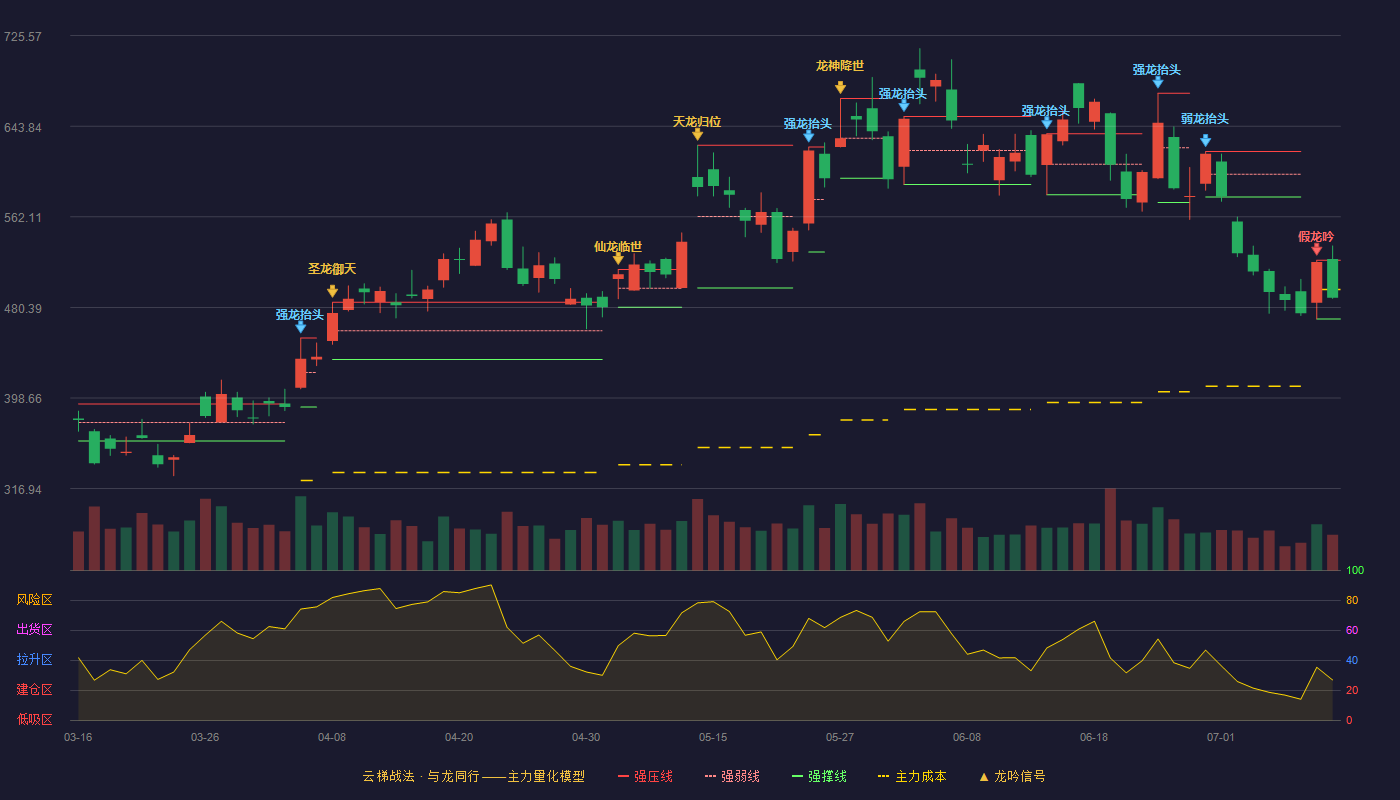Click the 风险区 zone label
Screen dimensions: 1400x800
[34, 600]
